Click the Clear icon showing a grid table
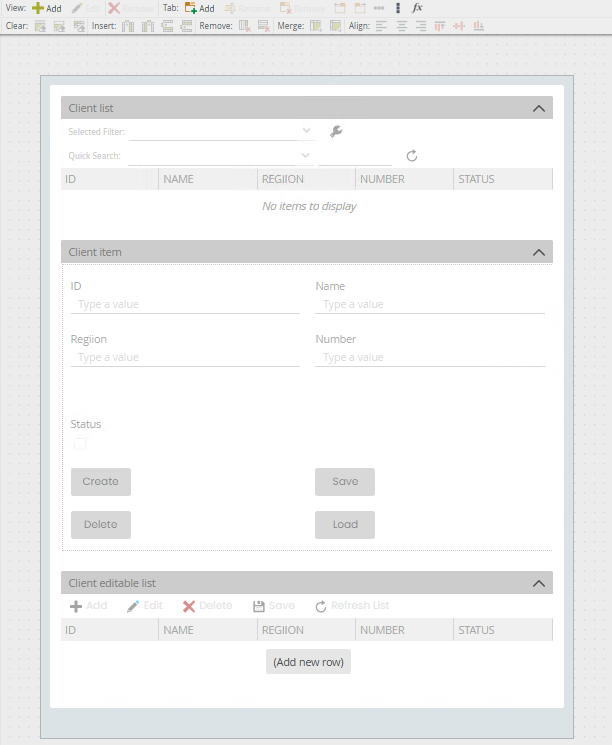This screenshot has height=745, width=612. coord(79,26)
